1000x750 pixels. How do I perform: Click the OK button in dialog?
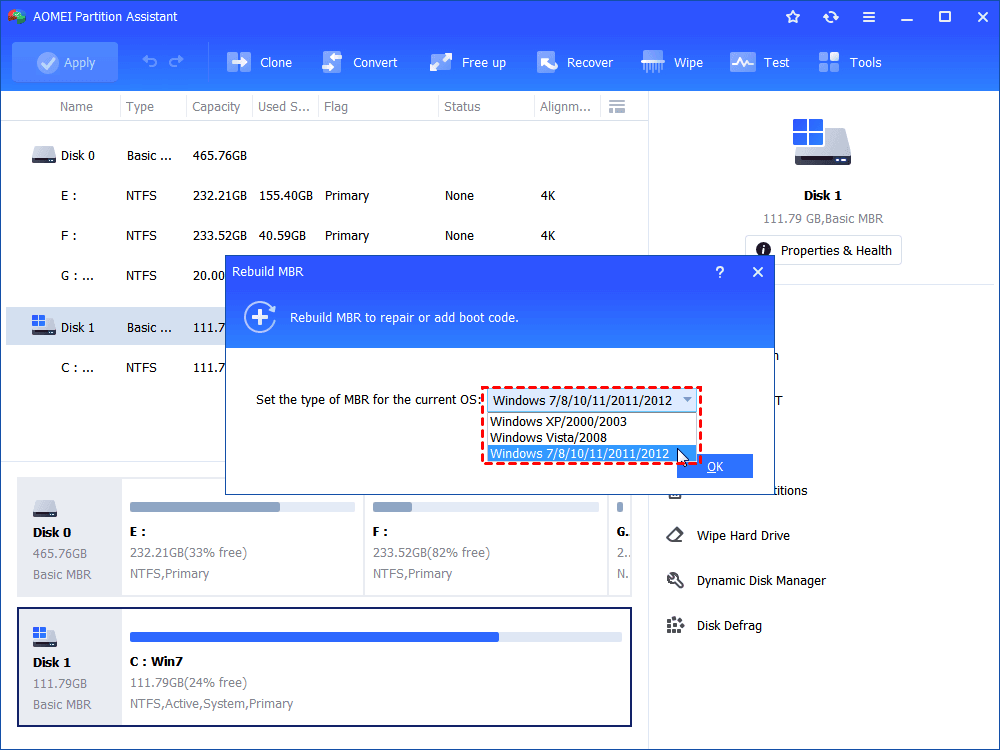714,466
